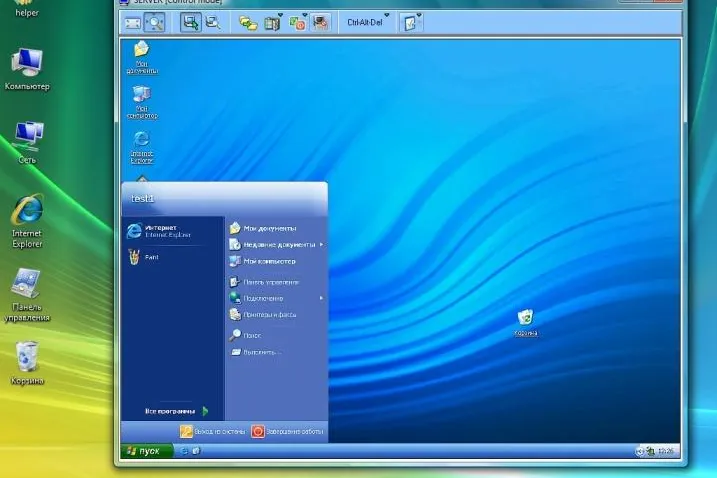
Task: Launch Internet Explorer on host desktop
Action: pos(27,221)
